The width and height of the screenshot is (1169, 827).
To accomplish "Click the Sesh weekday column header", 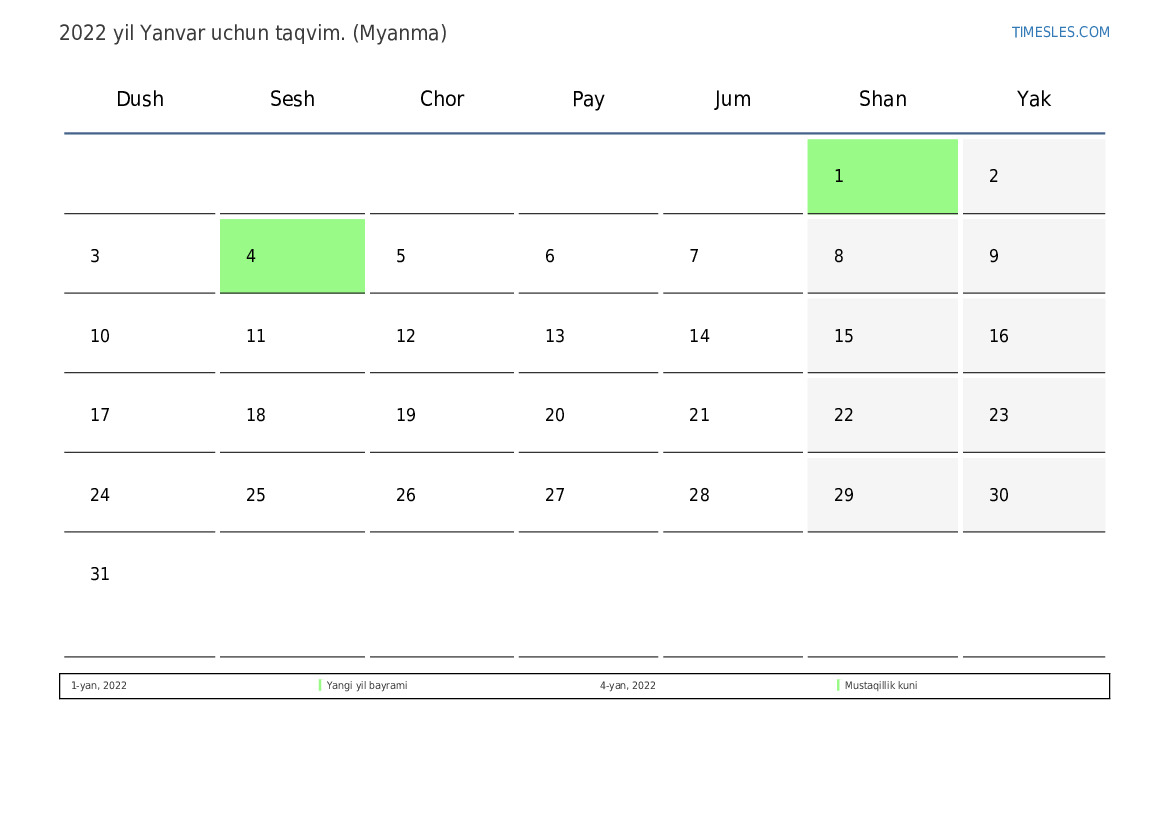I will (x=292, y=99).
